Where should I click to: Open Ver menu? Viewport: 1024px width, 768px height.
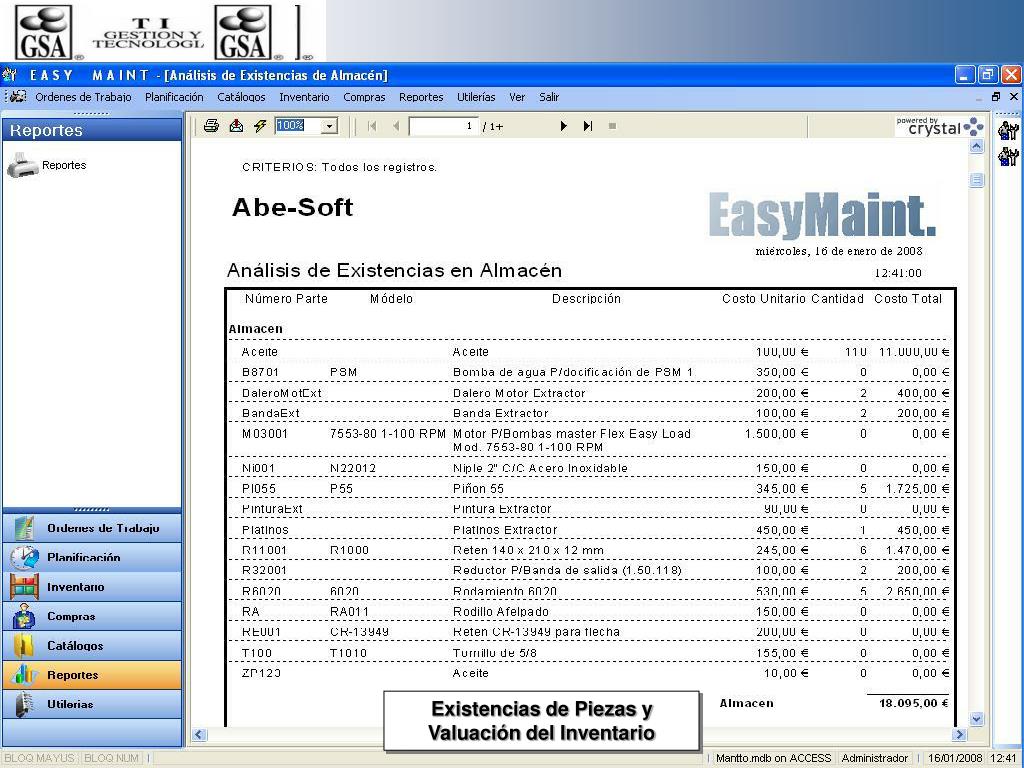click(x=517, y=97)
